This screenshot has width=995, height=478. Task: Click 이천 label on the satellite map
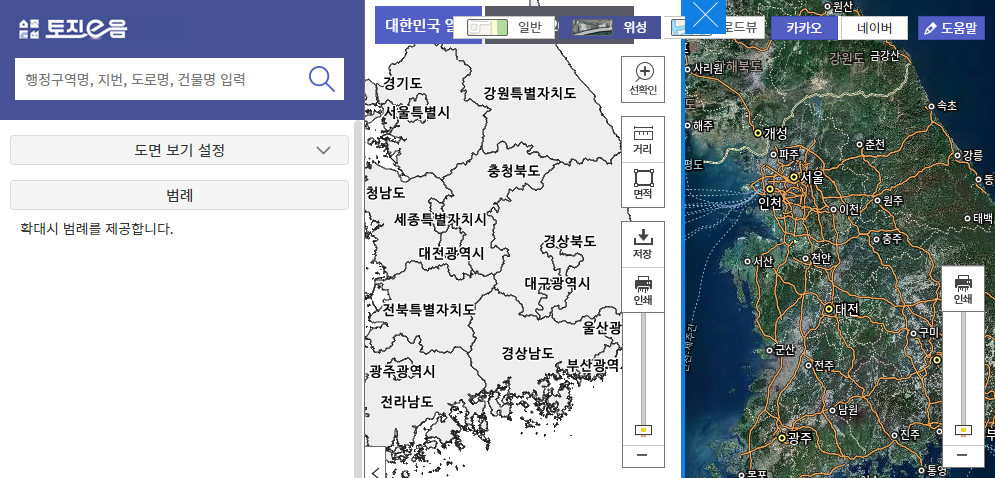(850, 209)
